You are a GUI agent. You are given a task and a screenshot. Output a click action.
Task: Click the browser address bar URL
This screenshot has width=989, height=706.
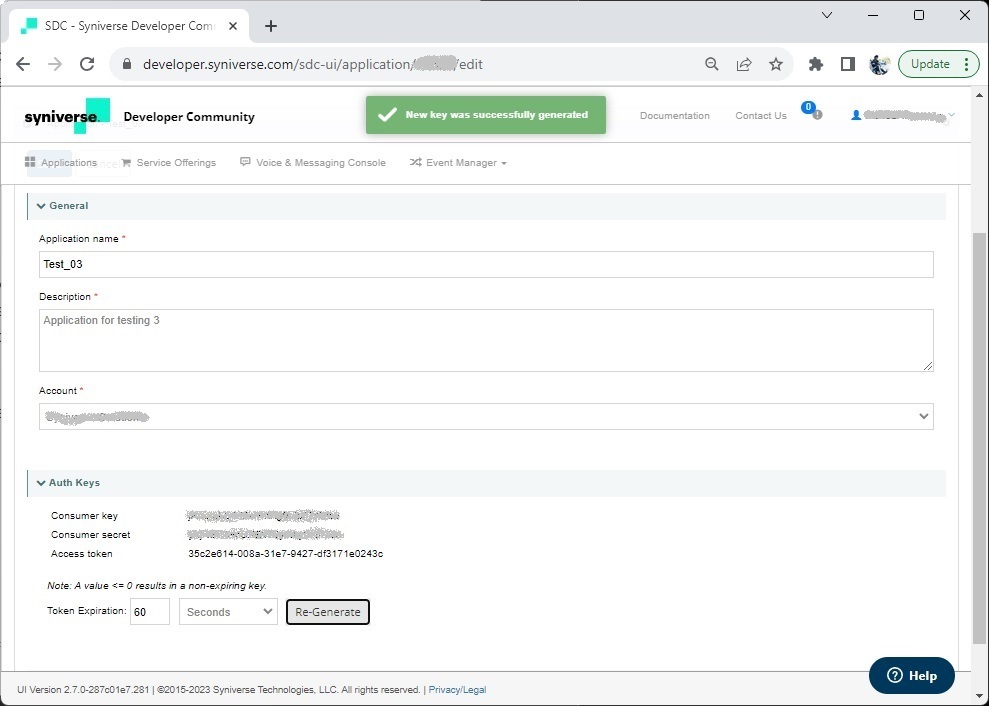pos(313,64)
